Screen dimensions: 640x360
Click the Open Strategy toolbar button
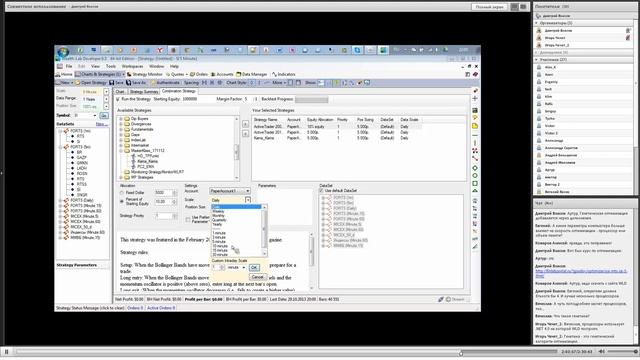pos(91,83)
